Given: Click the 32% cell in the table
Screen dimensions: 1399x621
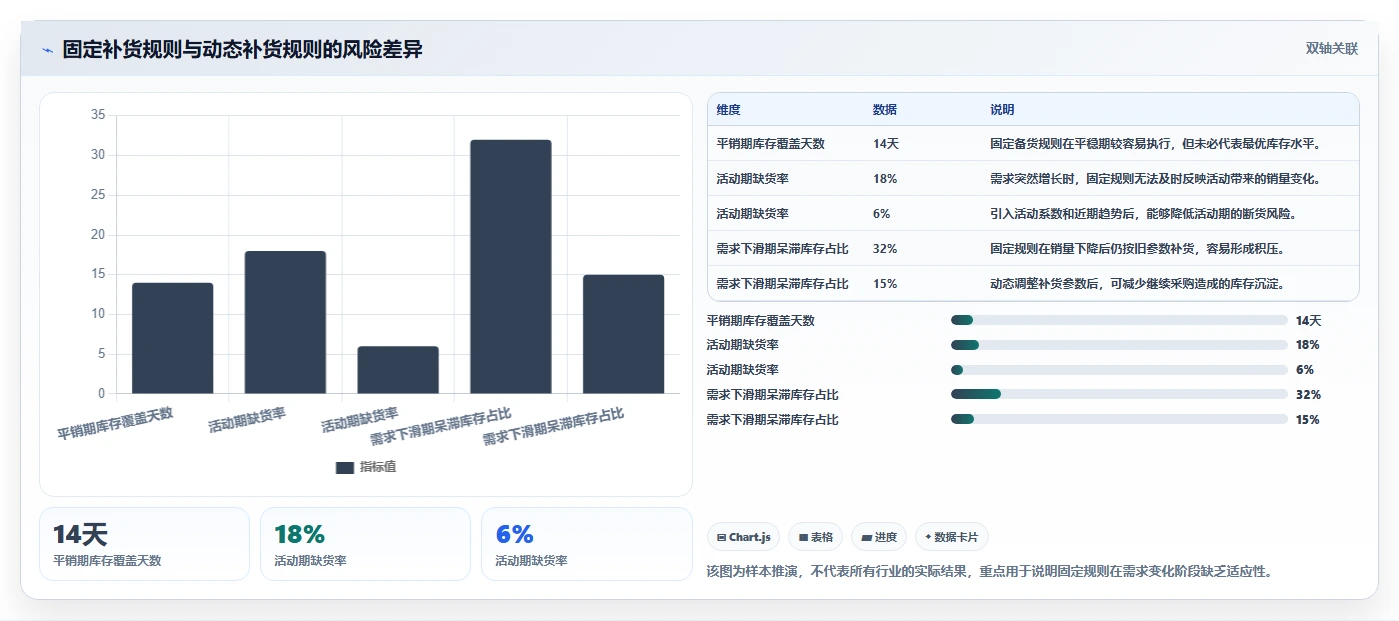Looking at the screenshot, I should [885, 249].
